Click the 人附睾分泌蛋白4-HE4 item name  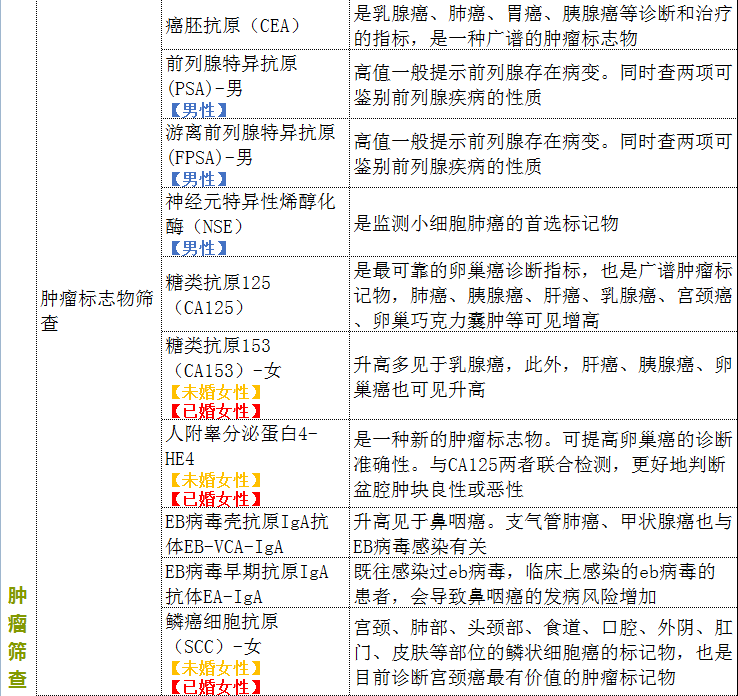pyautogui.click(x=241, y=446)
